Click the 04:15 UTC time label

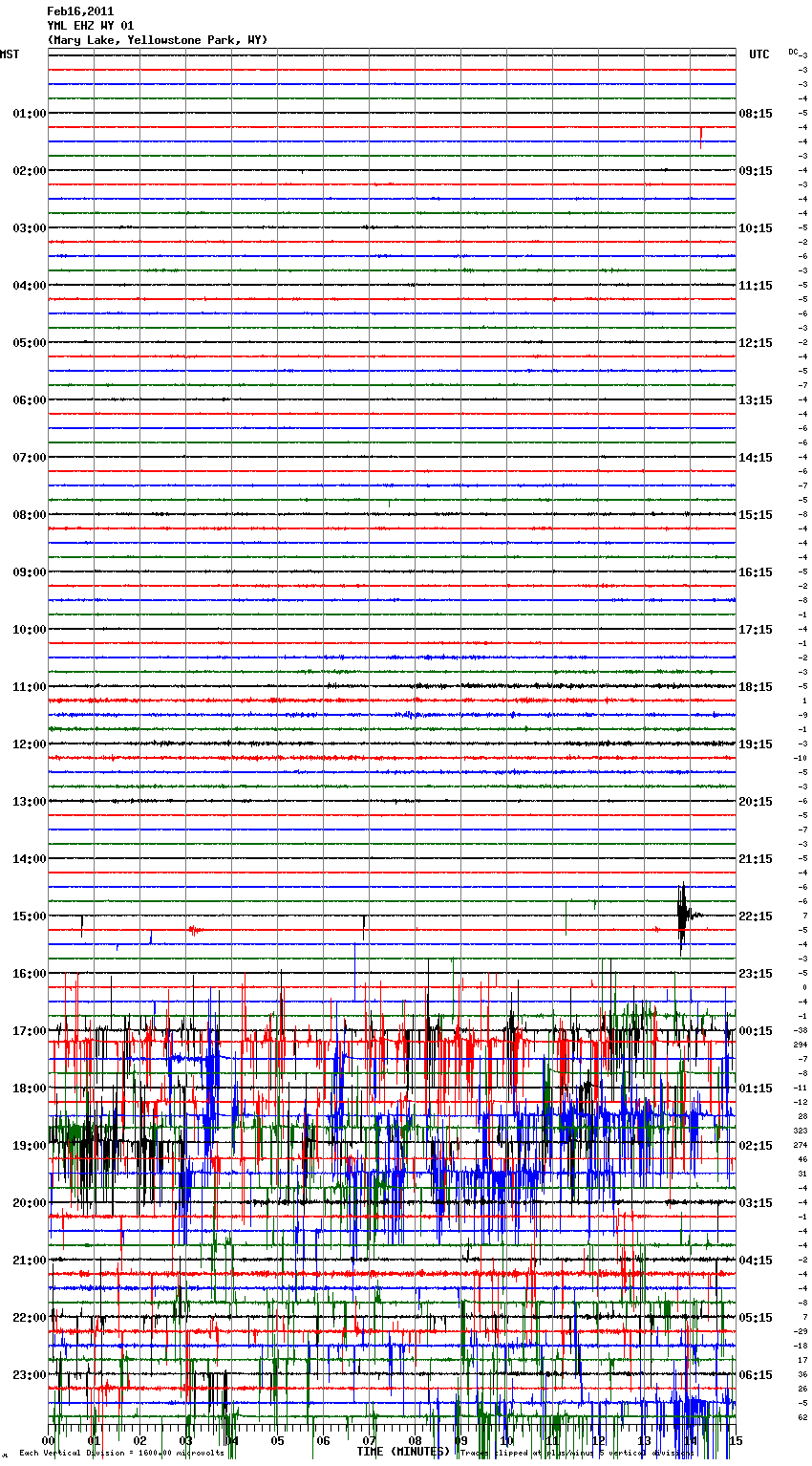[756, 1261]
